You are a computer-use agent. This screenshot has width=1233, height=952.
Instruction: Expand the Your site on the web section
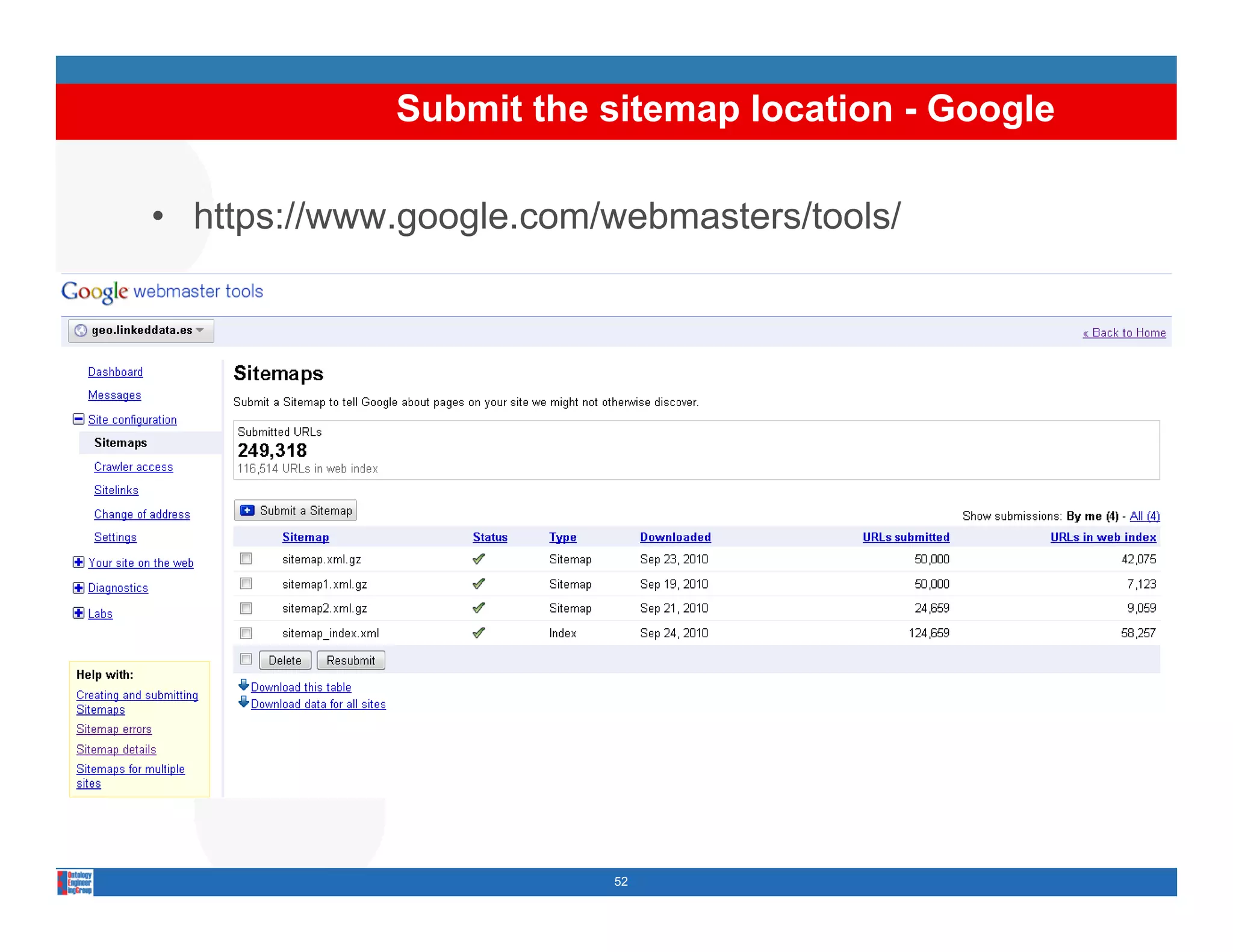tap(78, 562)
